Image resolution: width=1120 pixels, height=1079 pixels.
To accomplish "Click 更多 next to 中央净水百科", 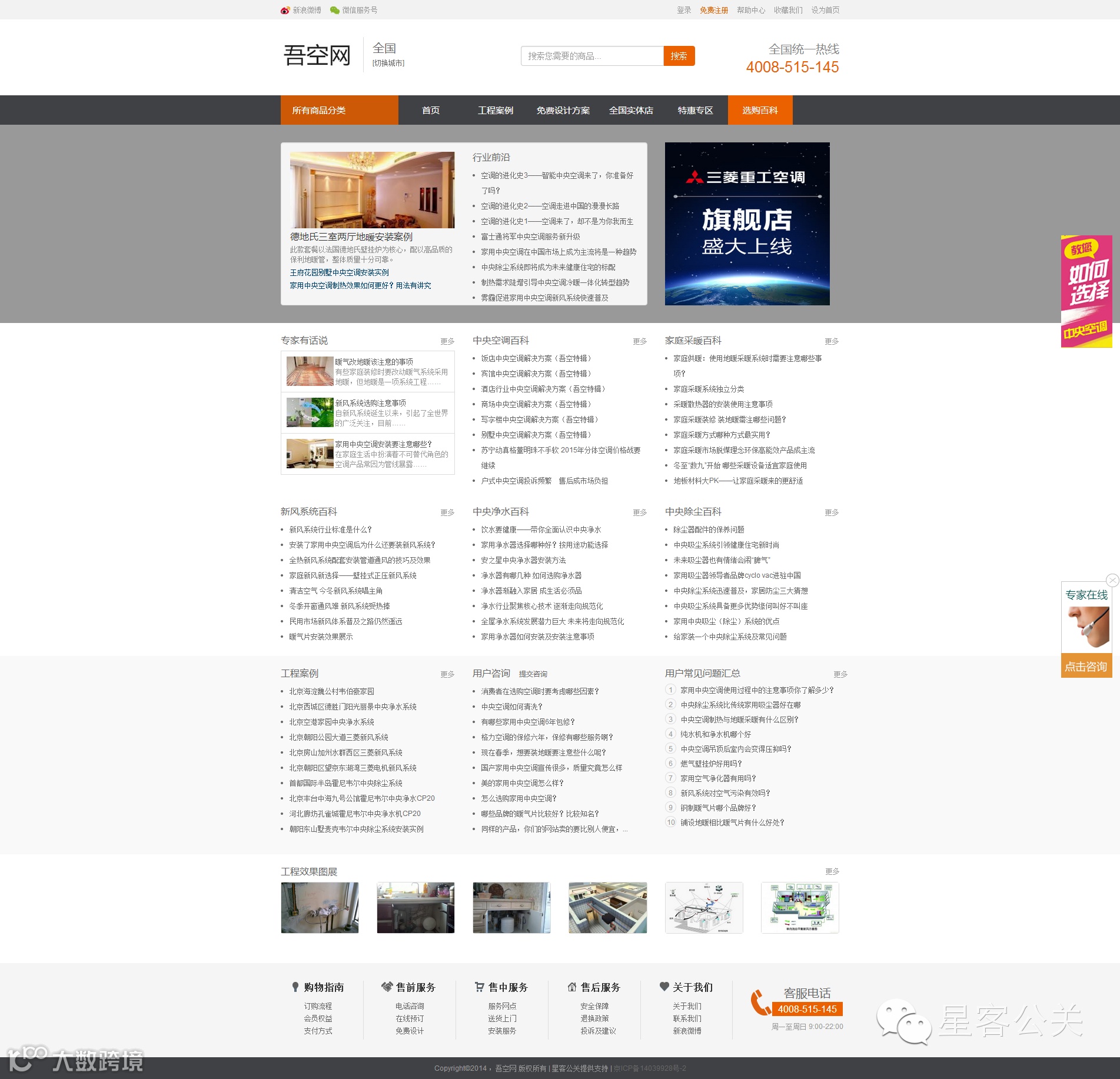I will click(640, 512).
